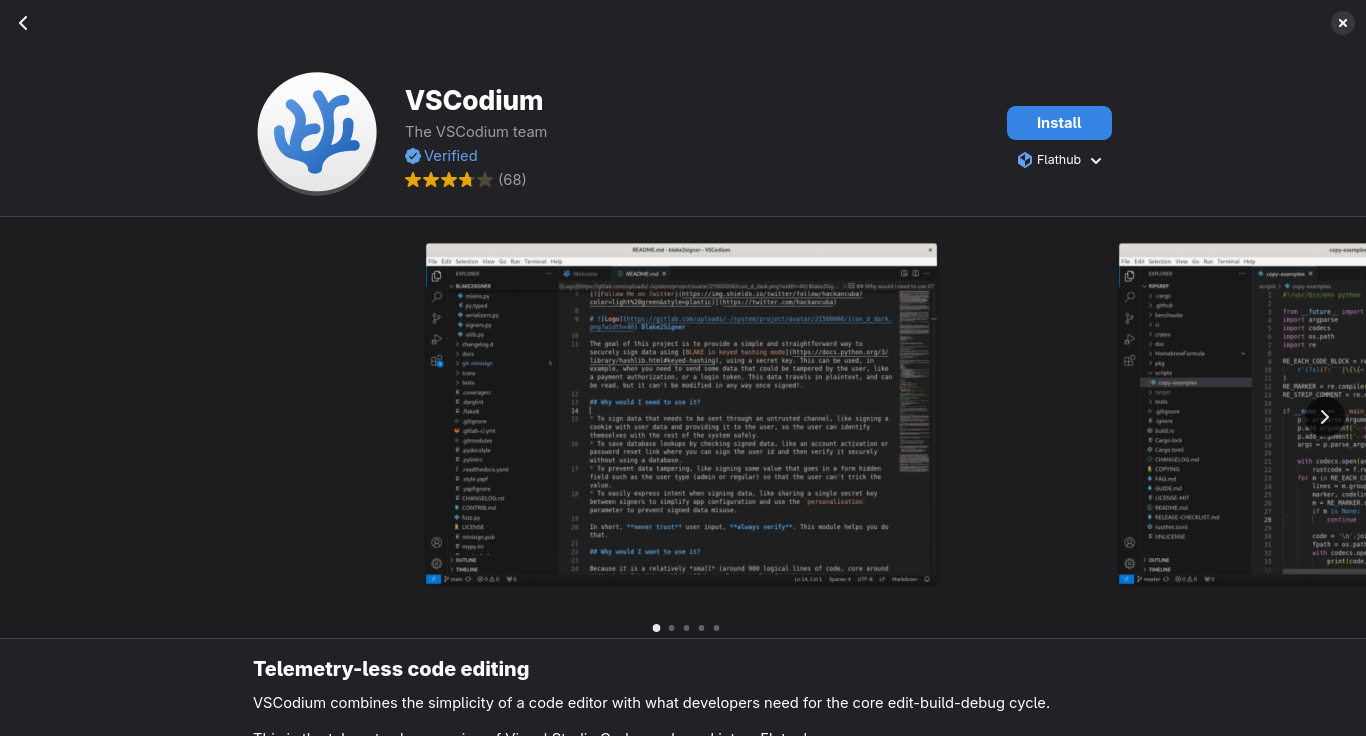
Task: Go back using the top-left arrow
Action: point(23,23)
